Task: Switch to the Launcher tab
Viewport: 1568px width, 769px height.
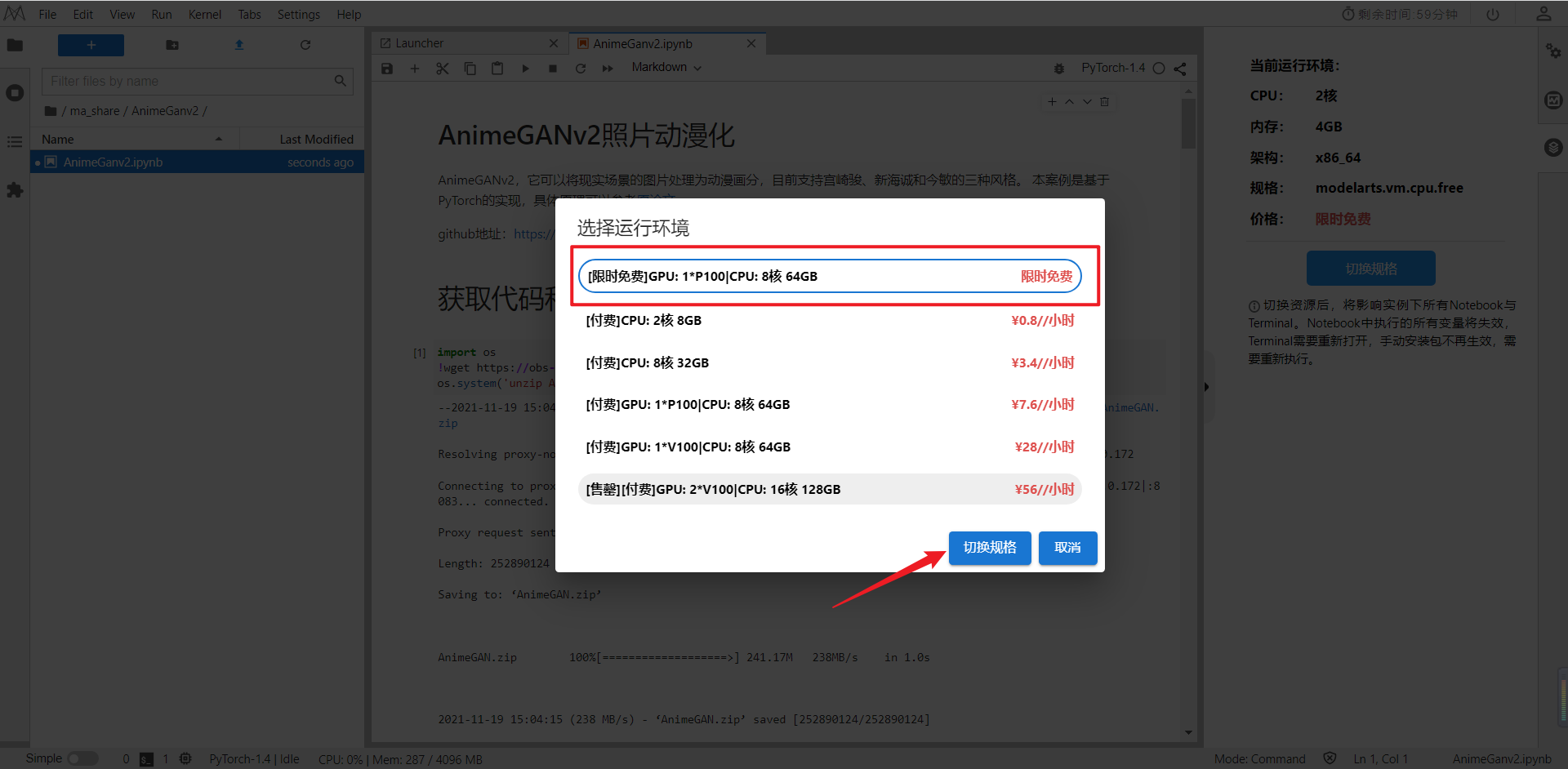Action: point(470,43)
